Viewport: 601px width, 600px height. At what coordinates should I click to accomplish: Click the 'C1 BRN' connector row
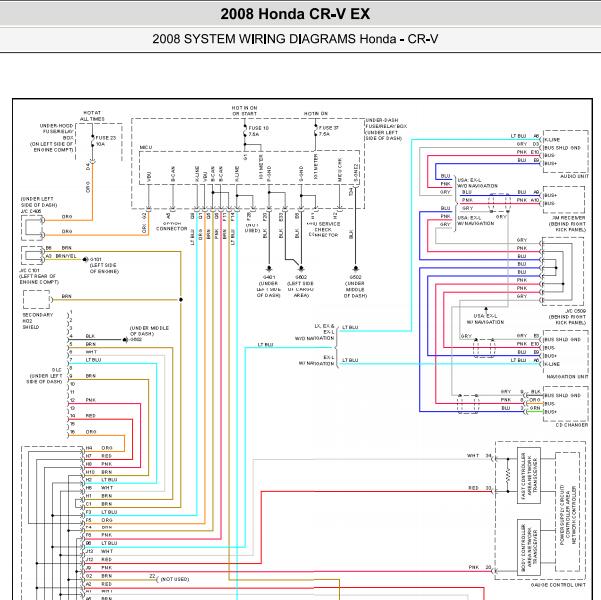[x=99, y=504]
